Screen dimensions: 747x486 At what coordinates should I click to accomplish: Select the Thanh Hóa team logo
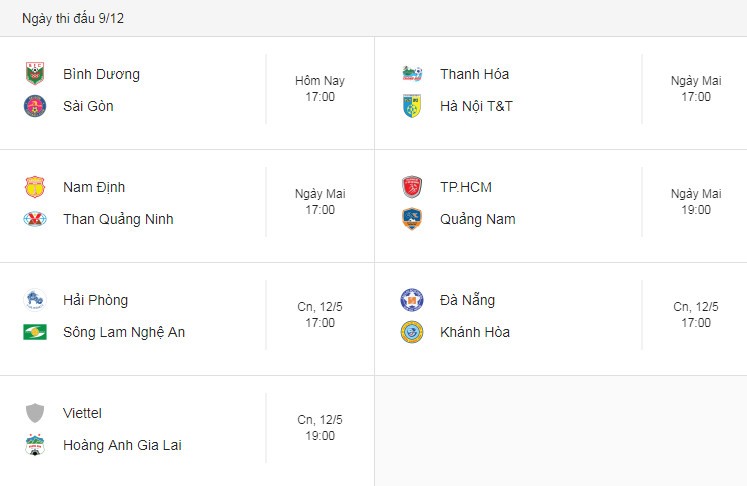pos(412,74)
